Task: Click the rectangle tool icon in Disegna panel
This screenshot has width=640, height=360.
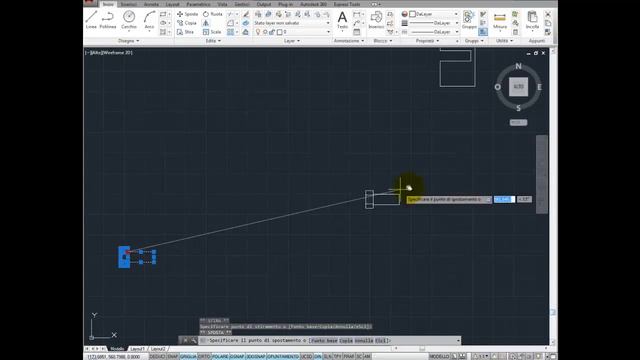Action: tap(163, 14)
